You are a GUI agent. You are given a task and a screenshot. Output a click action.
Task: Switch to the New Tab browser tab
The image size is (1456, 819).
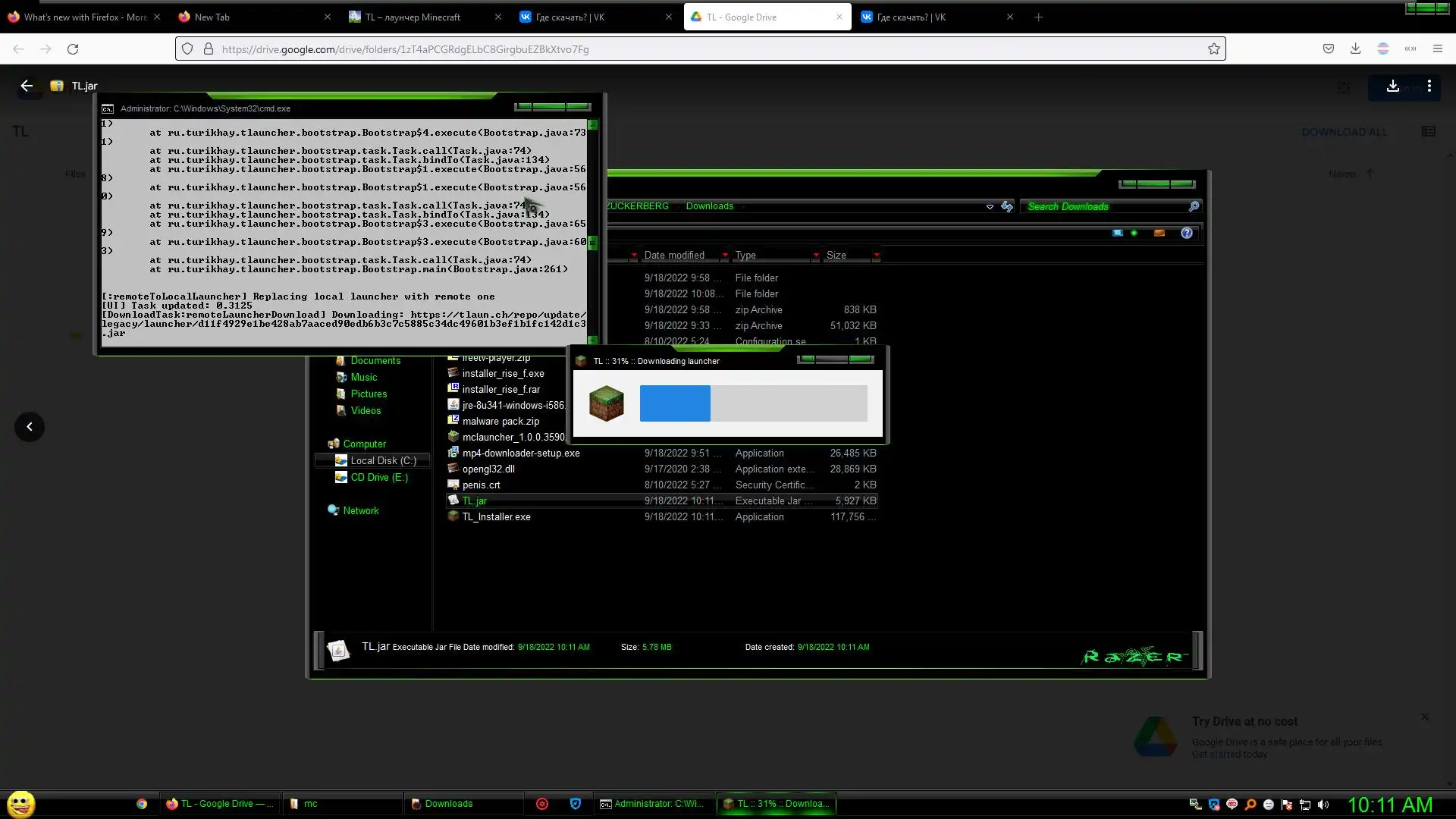click(x=212, y=17)
